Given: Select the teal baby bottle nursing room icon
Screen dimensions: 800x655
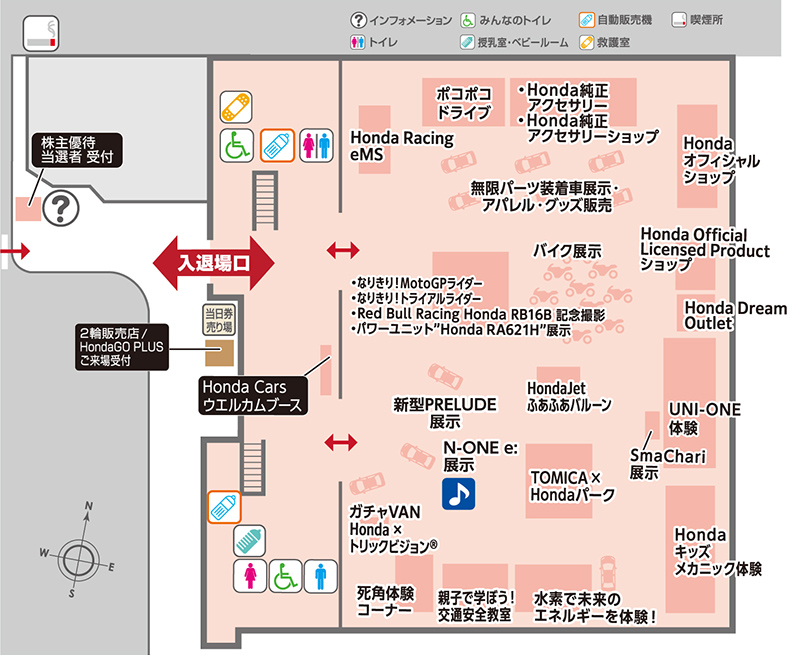Looking at the screenshot, I should tap(249, 540).
